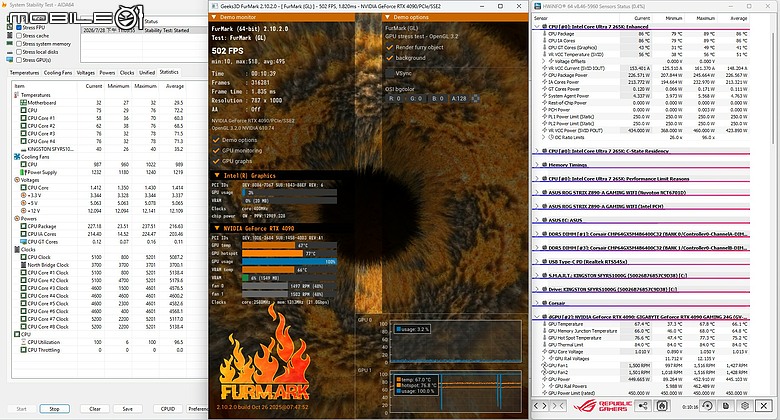Screen dimensions: 780x420
Task: Click the G: 0 color value field
Action: pos(416,99)
